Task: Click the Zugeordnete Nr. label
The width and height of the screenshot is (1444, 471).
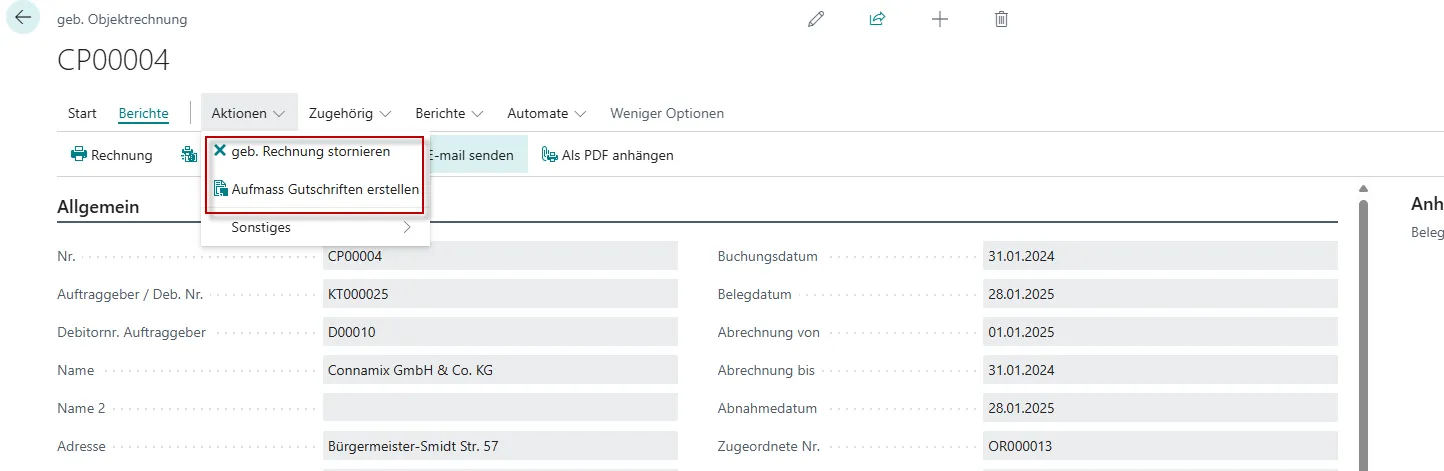Action: [x=769, y=446]
